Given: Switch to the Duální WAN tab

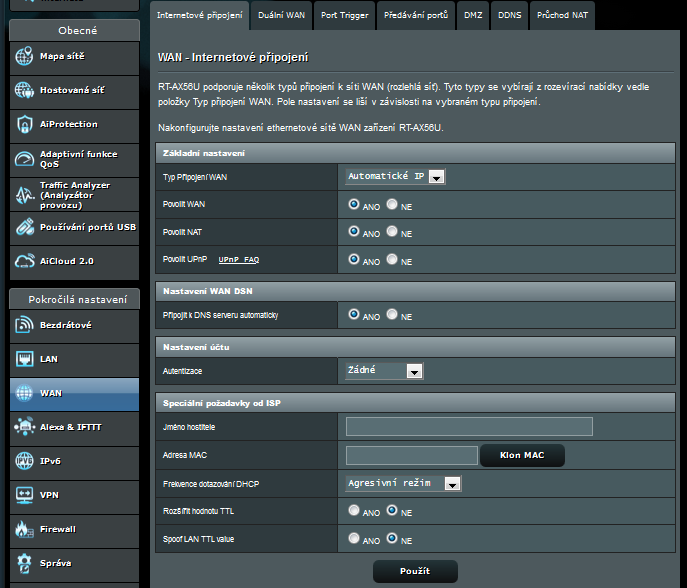Looking at the screenshot, I should pos(281,16).
